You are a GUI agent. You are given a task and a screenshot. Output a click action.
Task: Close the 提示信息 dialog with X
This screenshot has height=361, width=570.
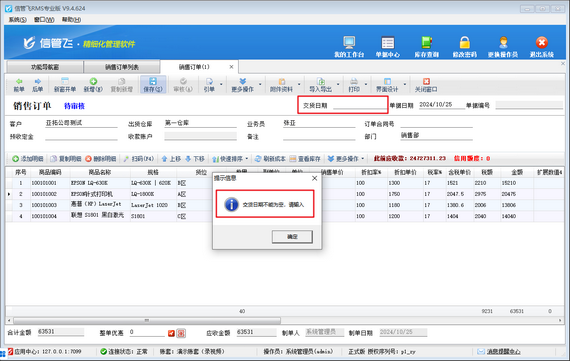pos(314,178)
